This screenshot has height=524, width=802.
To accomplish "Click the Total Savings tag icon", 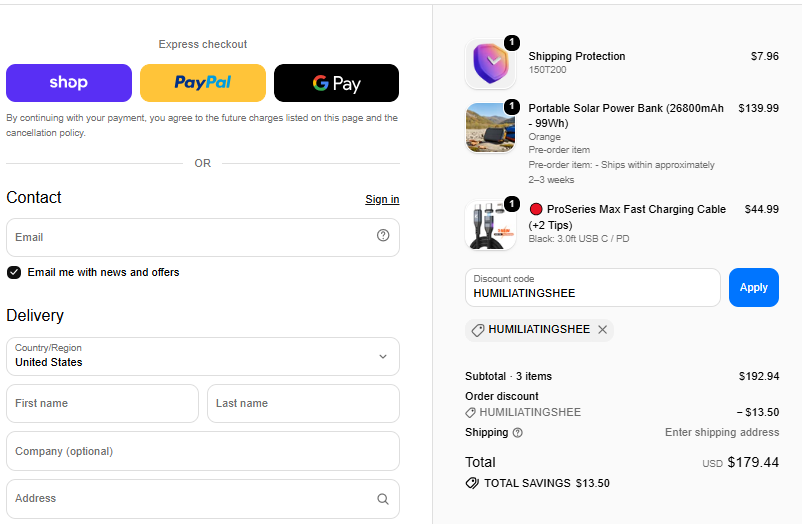I will coord(472,483).
